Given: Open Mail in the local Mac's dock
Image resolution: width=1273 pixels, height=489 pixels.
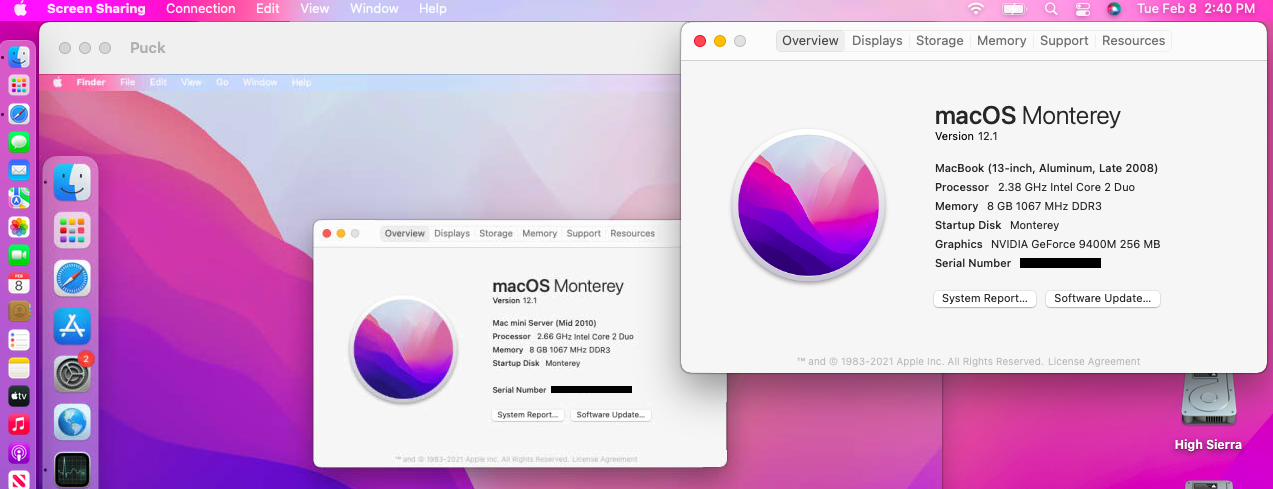Looking at the screenshot, I should [x=18, y=170].
